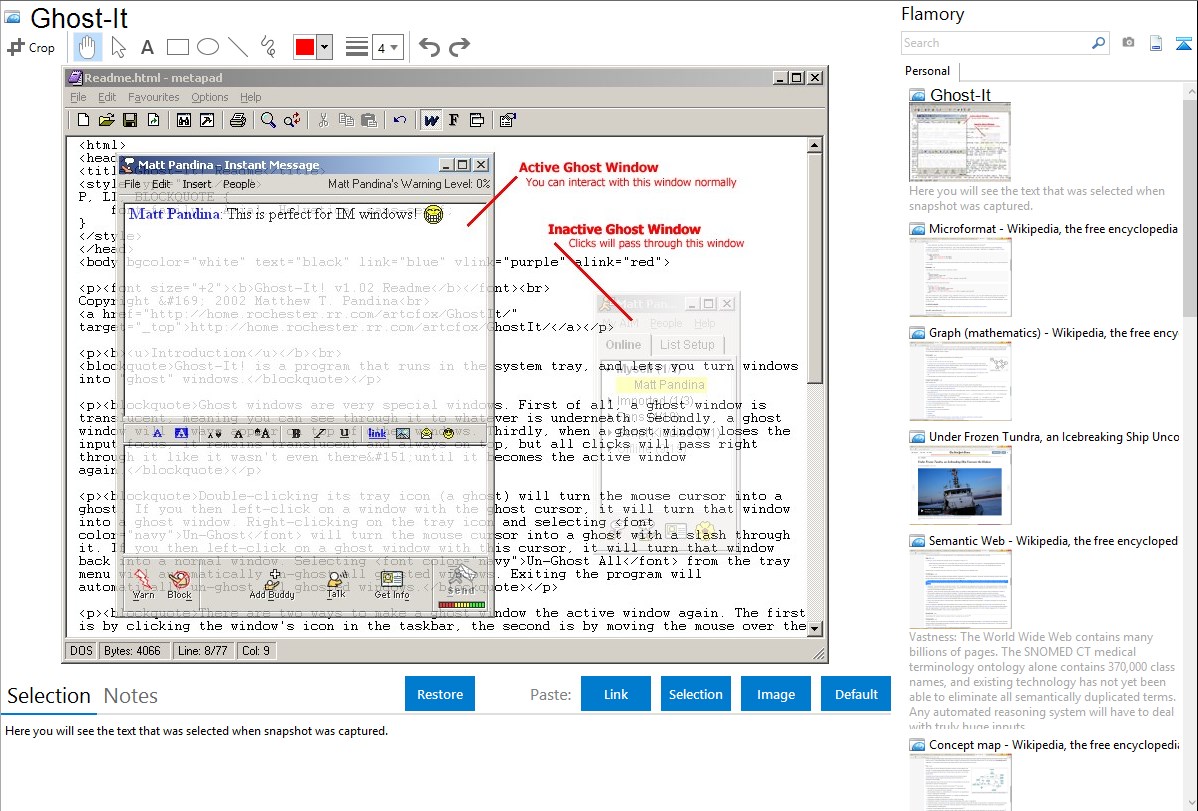Screen dimensions: 1198x811
Task: Click the camera snapshot icon
Action: click(x=1128, y=43)
